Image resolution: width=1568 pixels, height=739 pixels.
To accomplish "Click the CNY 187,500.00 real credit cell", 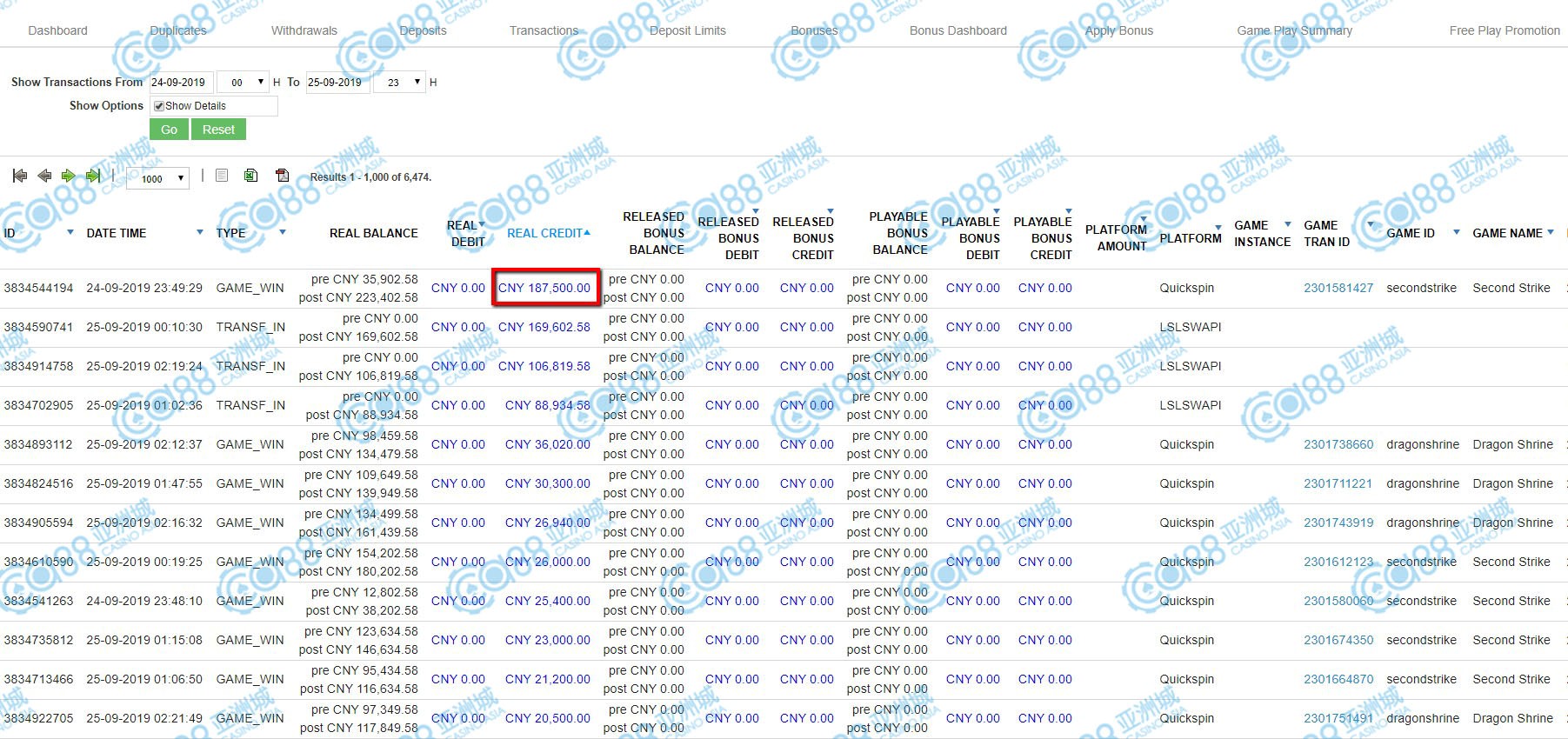I will 544,288.
